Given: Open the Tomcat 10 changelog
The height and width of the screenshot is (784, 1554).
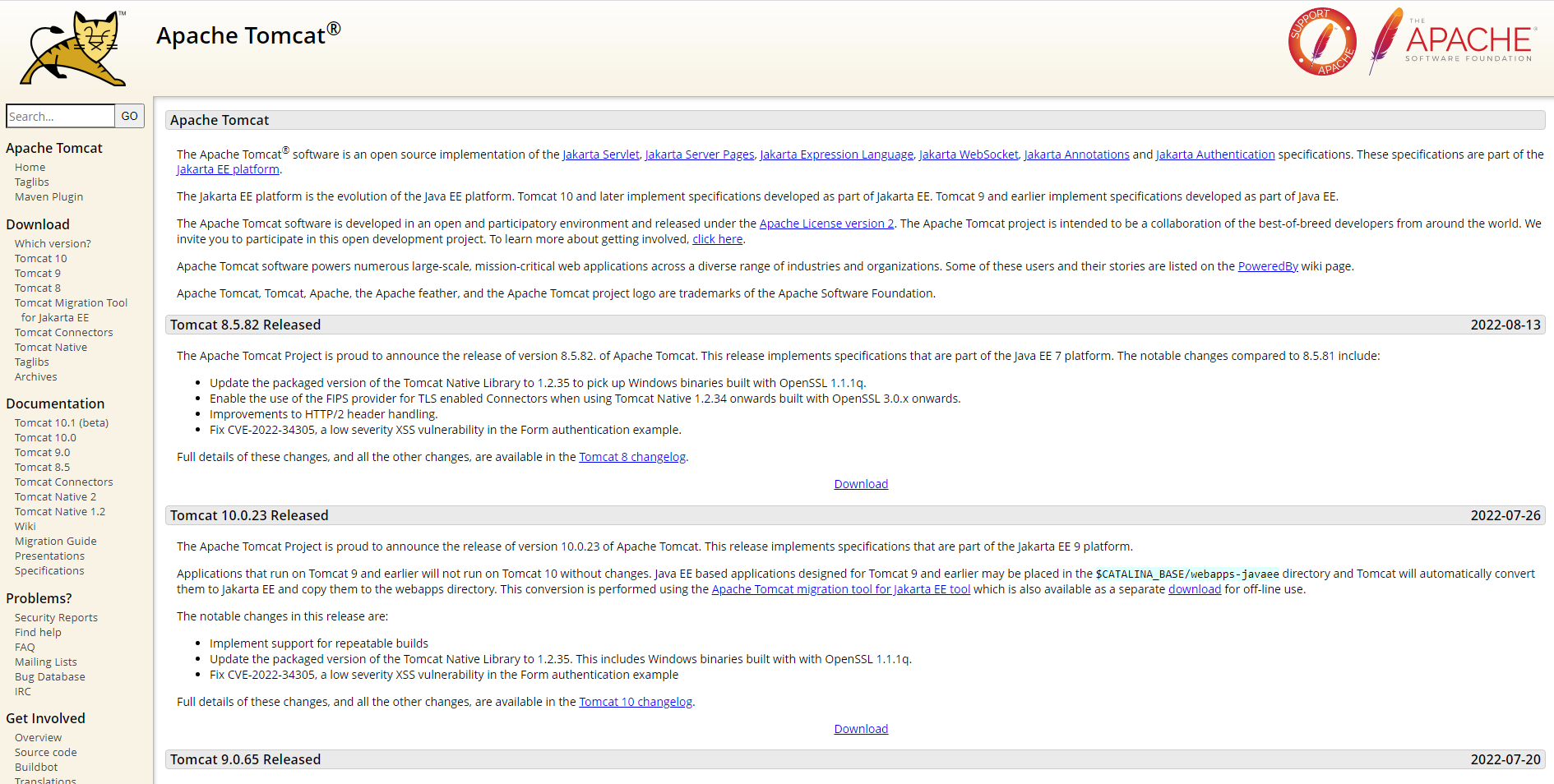Looking at the screenshot, I should [636, 702].
